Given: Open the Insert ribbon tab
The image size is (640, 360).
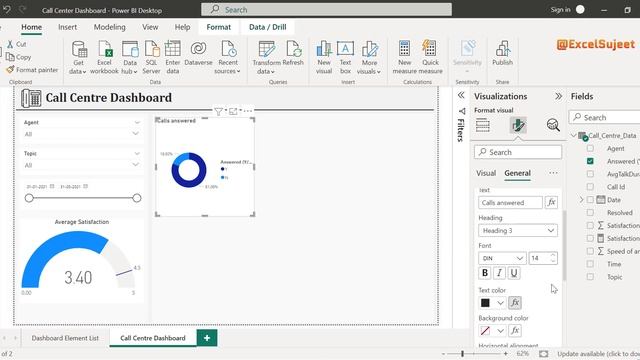Looking at the screenshot, I should tap(67, 27).
